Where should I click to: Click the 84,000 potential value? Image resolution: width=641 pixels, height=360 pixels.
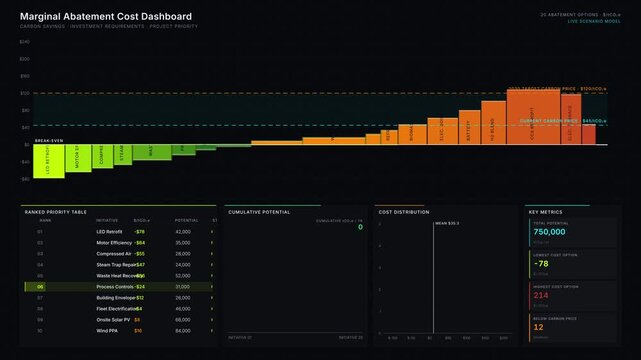coord(183,331)
